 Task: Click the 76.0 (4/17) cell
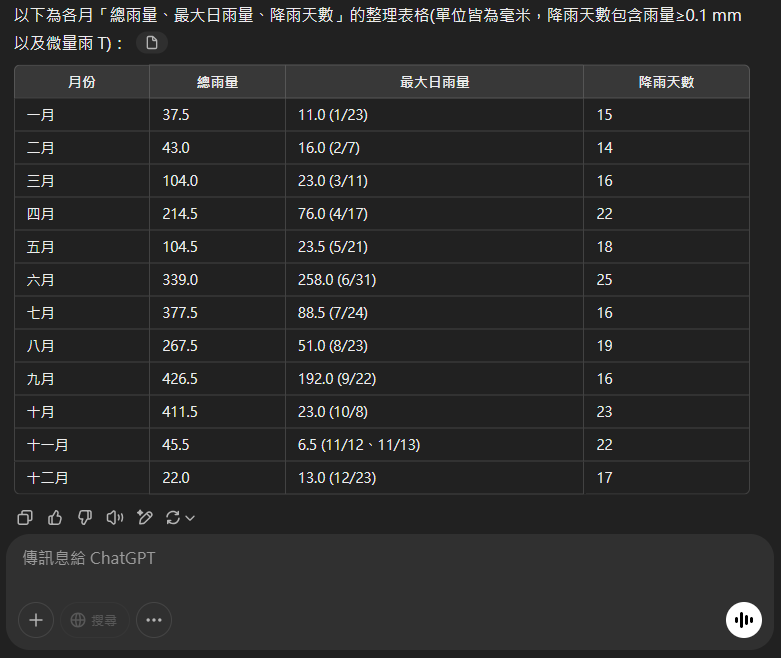(x=435, y=214)
